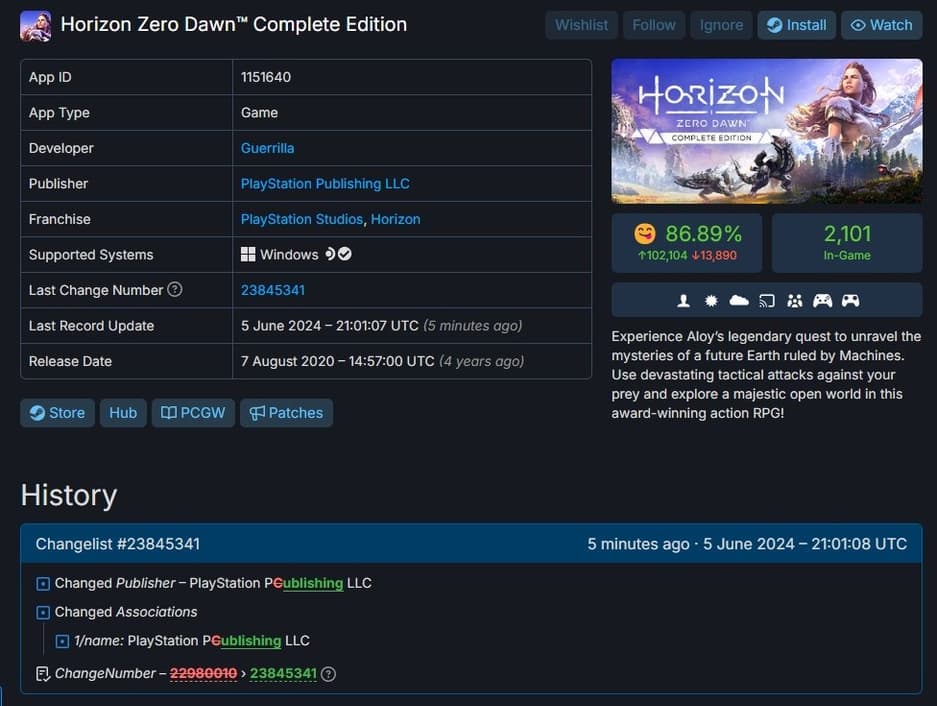Open the PCGW wiki button

click(193, 412)
